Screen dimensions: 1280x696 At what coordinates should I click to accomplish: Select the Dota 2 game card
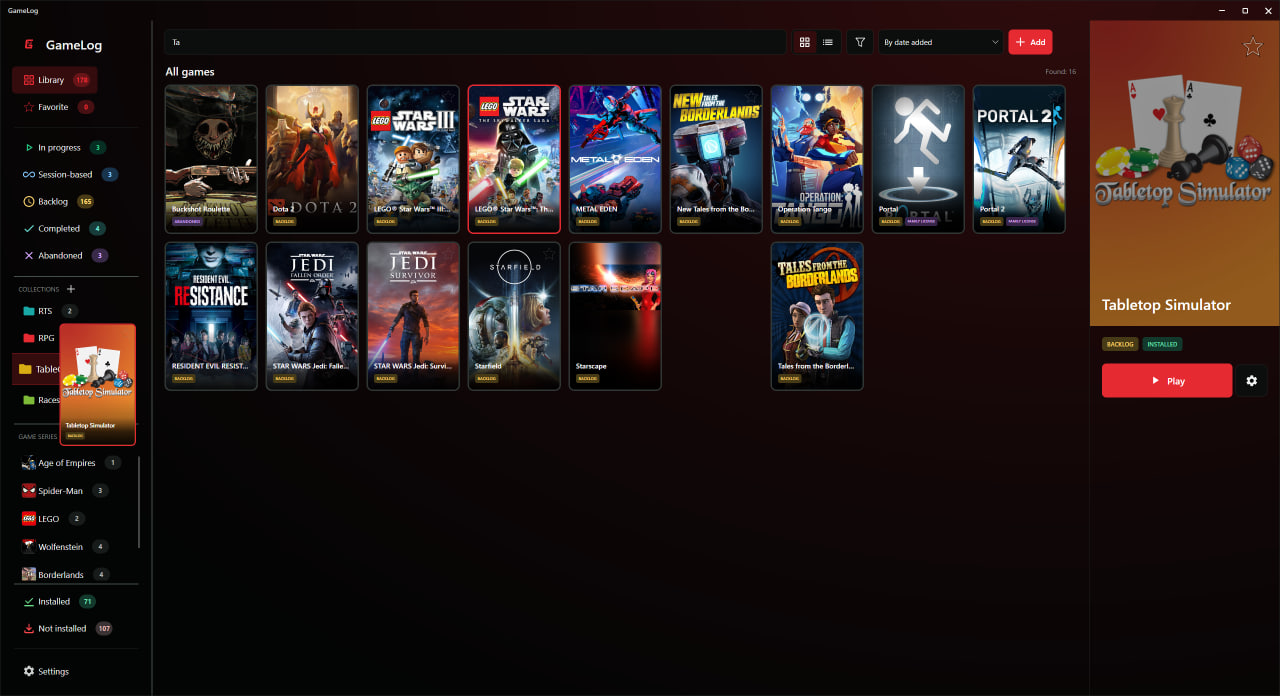[312, 159]
